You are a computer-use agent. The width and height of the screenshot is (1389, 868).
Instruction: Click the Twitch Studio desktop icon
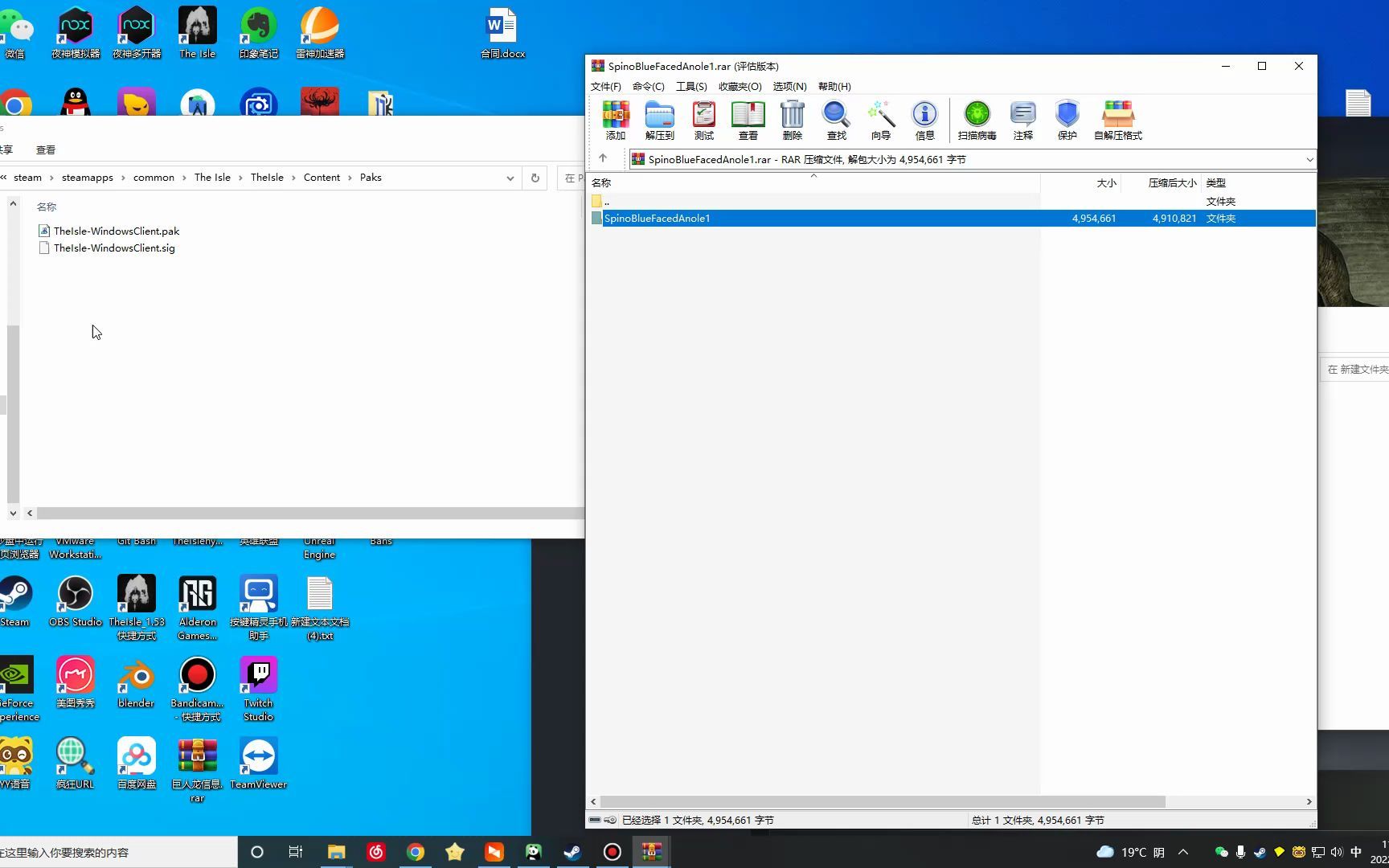tap(258, 689)
